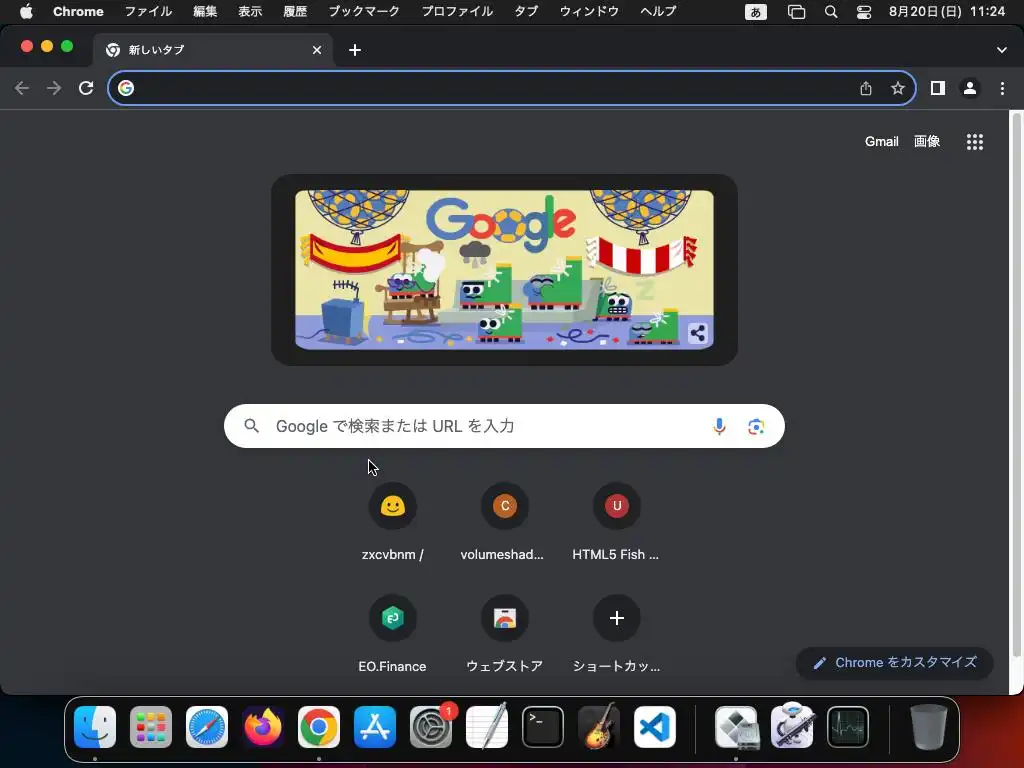1024x768 pixels.
Task: Open the ウェブストア shortcut
Action: tap(504, 634)
